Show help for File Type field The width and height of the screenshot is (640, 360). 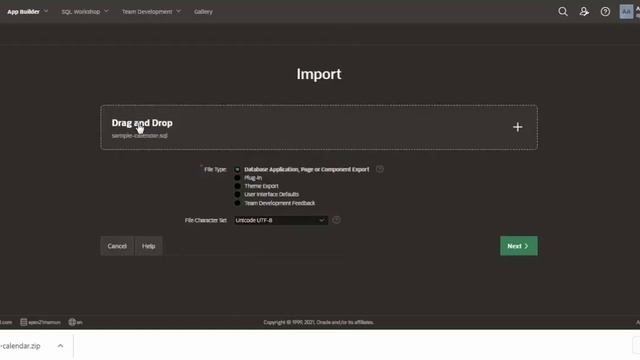(x=380, y=169)
